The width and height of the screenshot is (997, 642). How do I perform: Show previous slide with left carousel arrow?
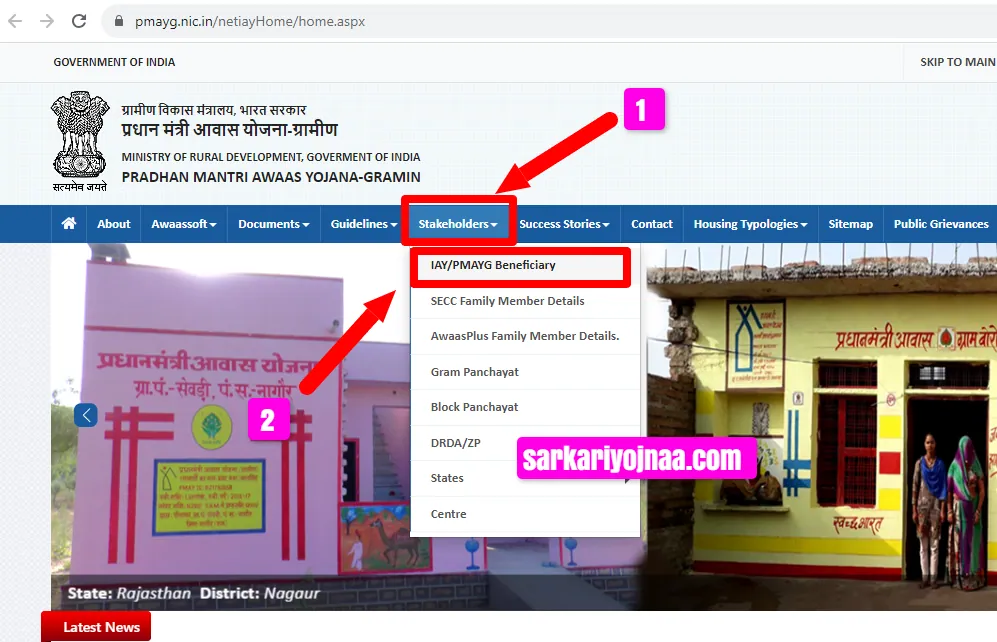[x=86, y=415]
